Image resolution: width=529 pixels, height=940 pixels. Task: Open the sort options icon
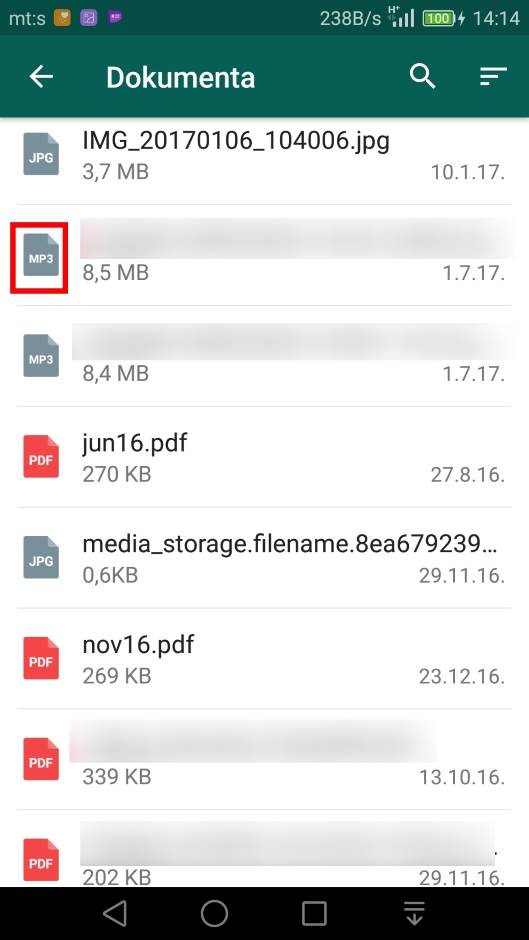pyautogui.click(x=493, y=77)
